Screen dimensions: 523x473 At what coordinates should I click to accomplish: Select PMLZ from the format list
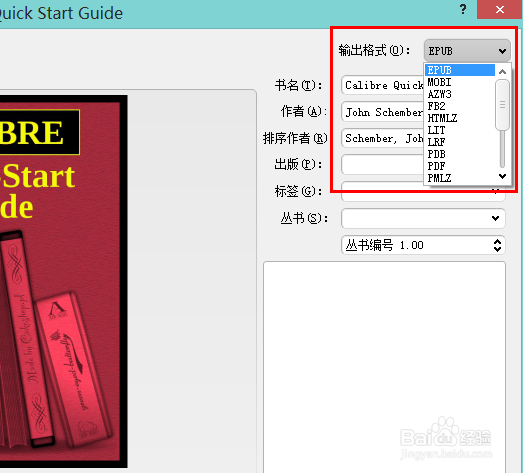(460, 178)
